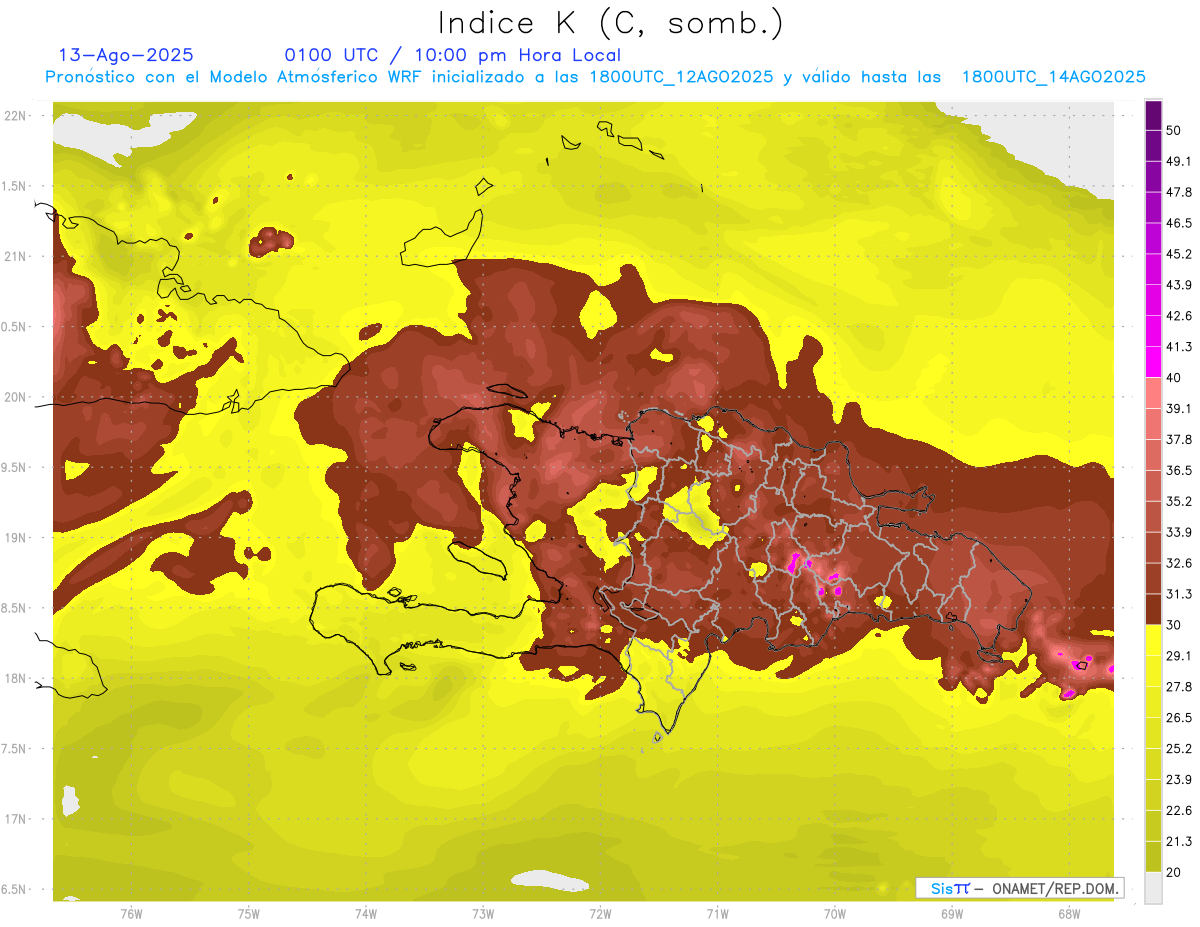Click the bright yellow band between 29.1 and 30
1200x927 pixels.
(x=1153, y=640)
